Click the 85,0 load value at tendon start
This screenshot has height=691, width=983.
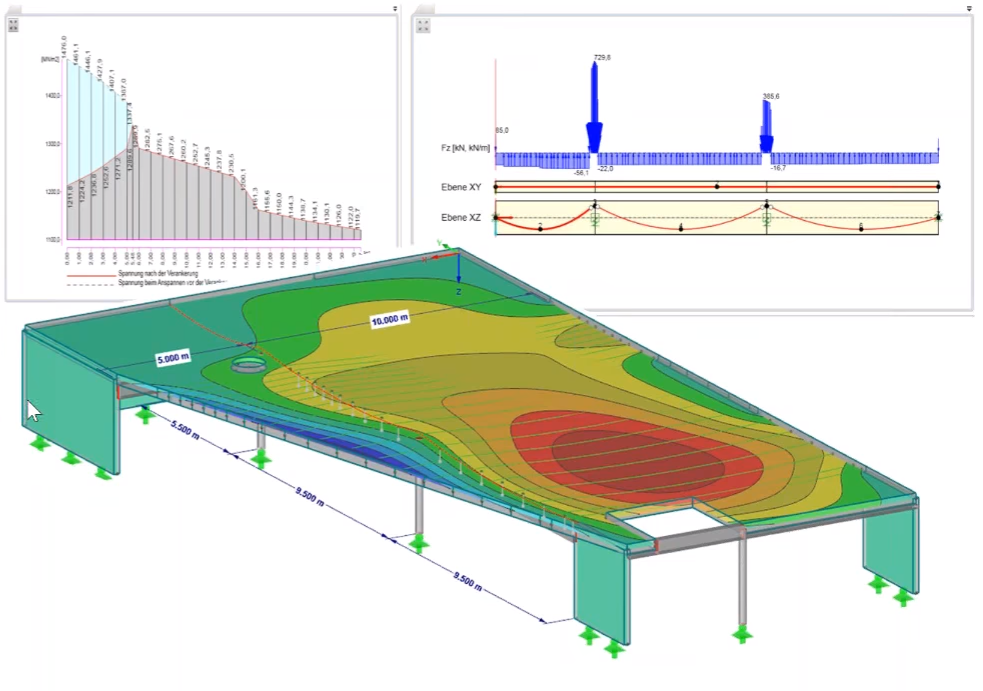pyautogui.click(x=502, y=130)
